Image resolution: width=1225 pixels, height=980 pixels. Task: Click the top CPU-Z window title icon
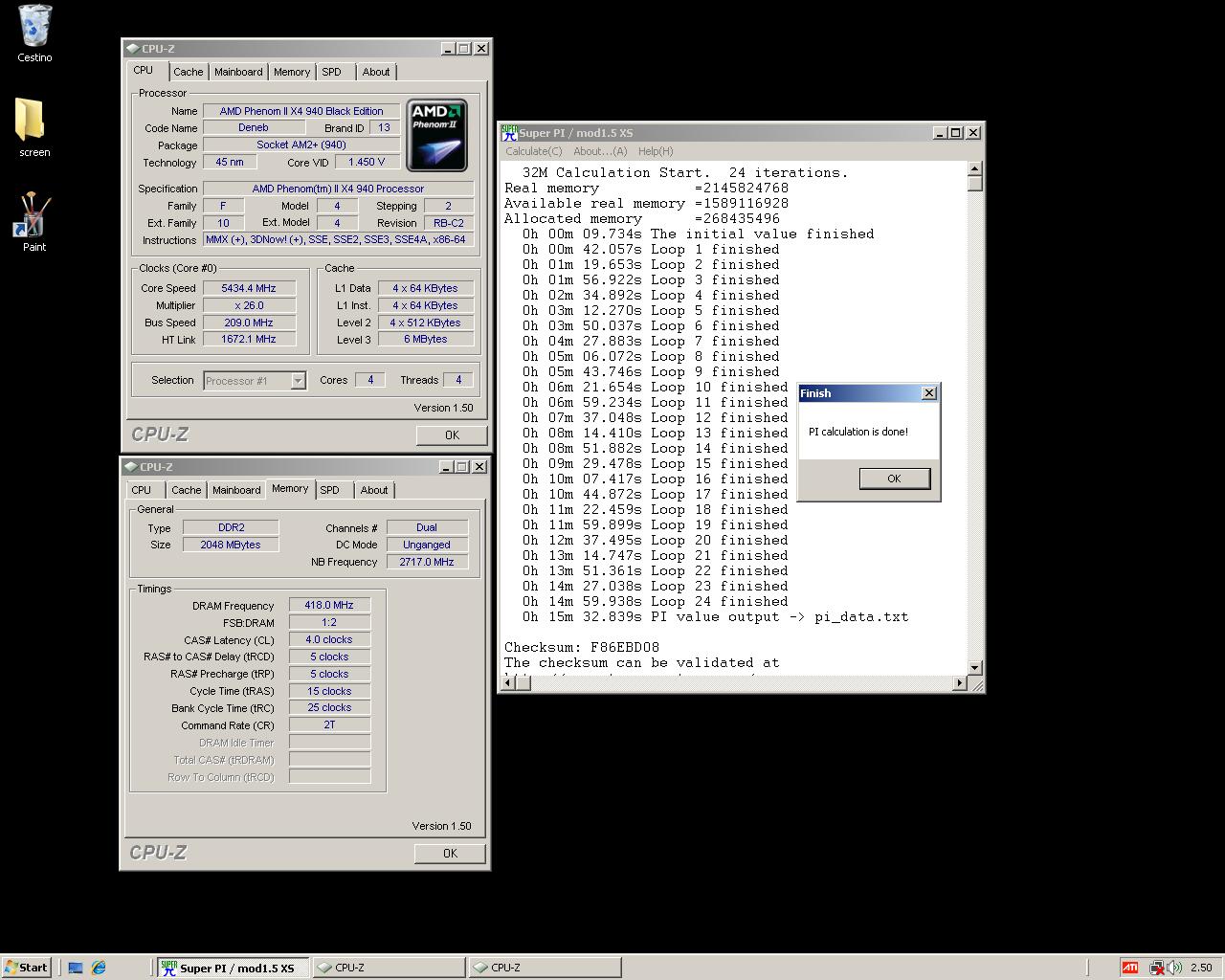pos(133,49)
